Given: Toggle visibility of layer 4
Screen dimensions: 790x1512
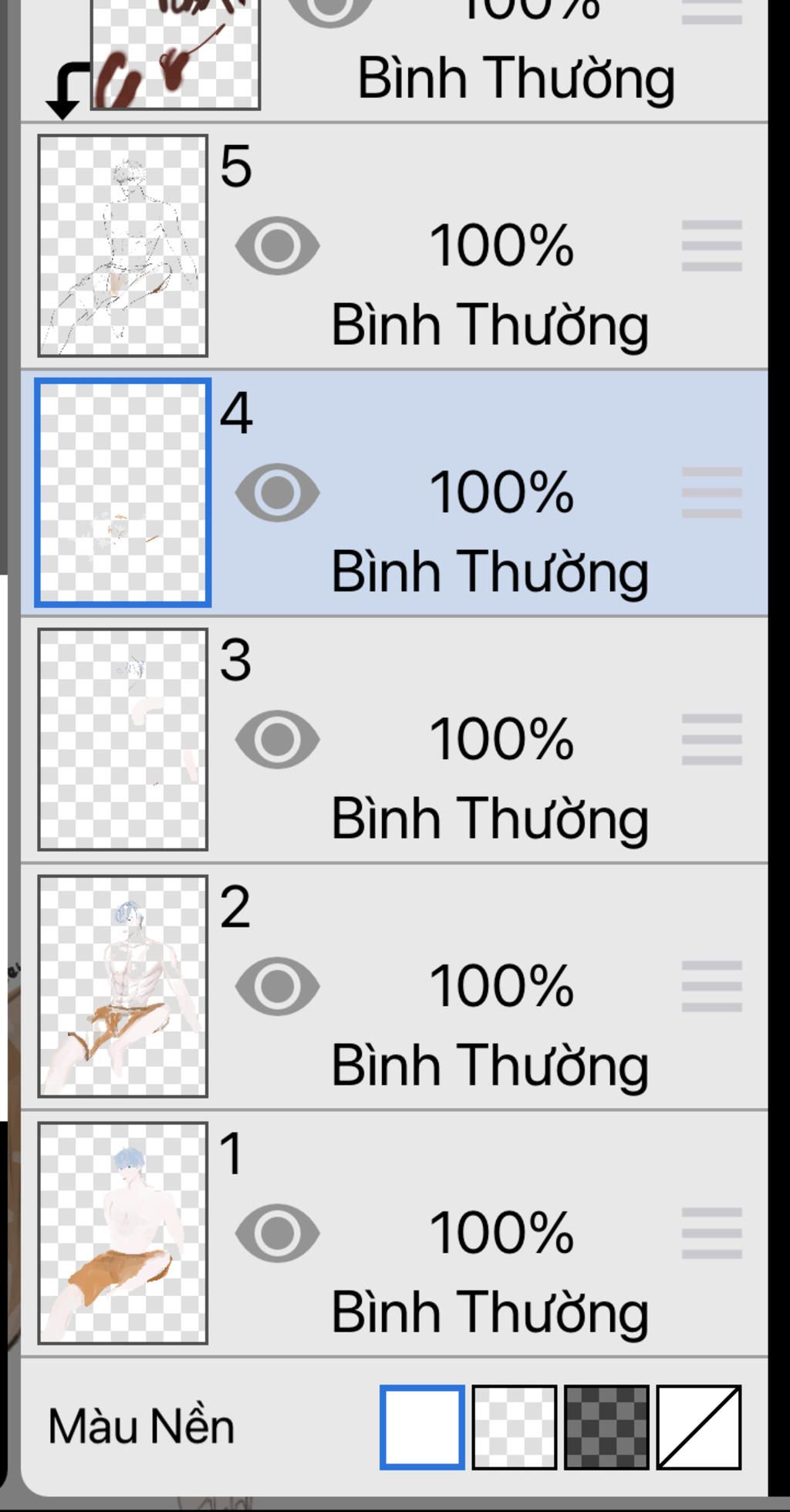Looking at the screenshot, I should point(277,493).
